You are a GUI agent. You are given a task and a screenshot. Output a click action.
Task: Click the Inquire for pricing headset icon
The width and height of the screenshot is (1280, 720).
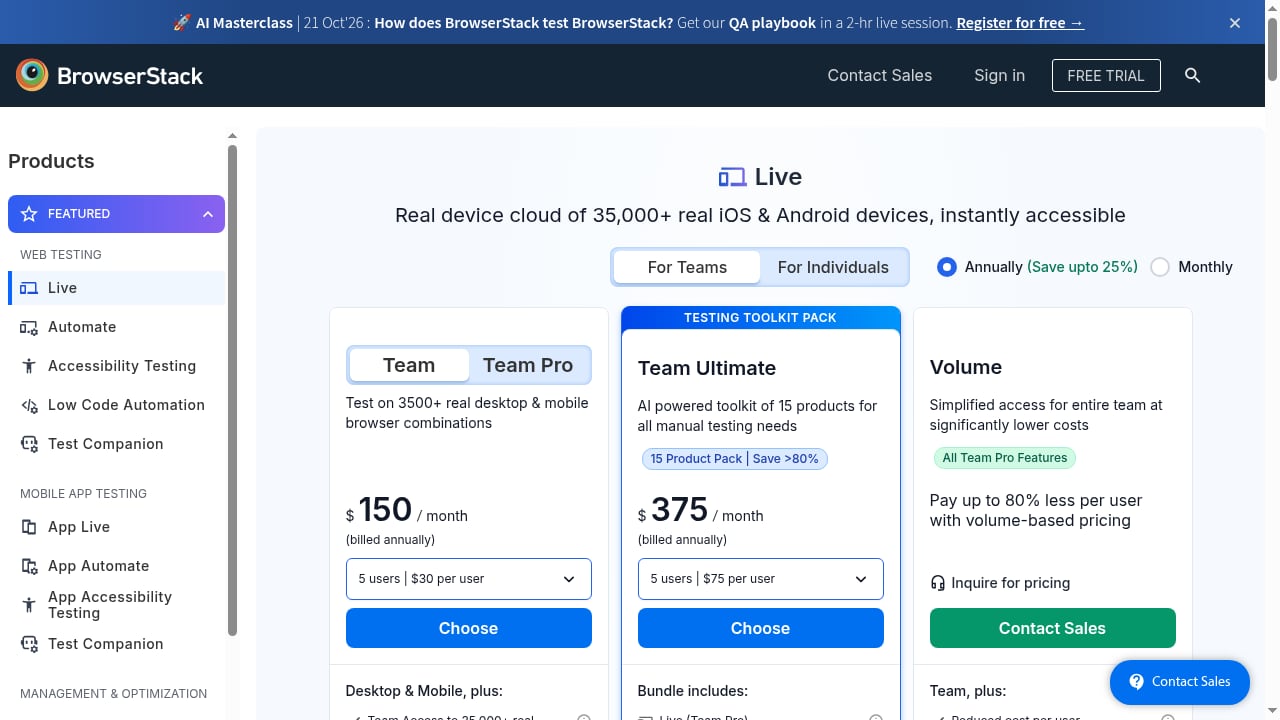(937, 583)
